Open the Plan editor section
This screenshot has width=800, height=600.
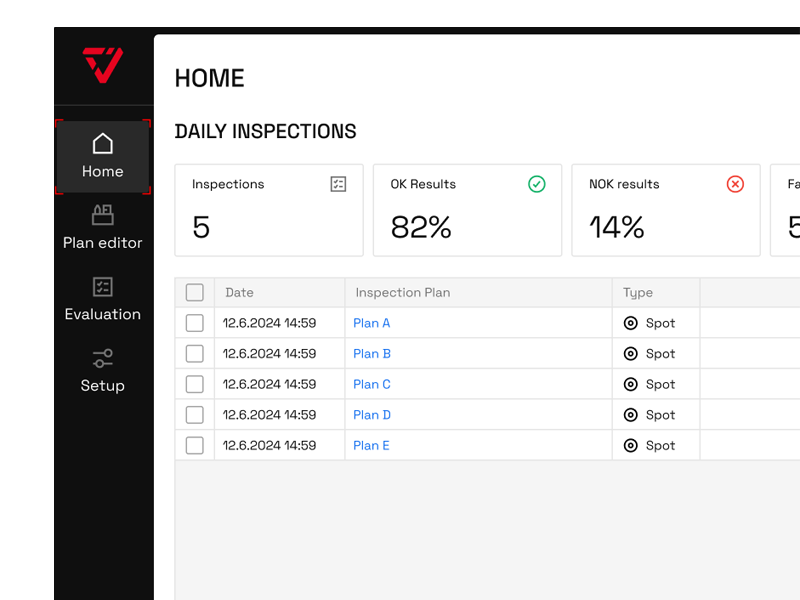pos(103,227)
